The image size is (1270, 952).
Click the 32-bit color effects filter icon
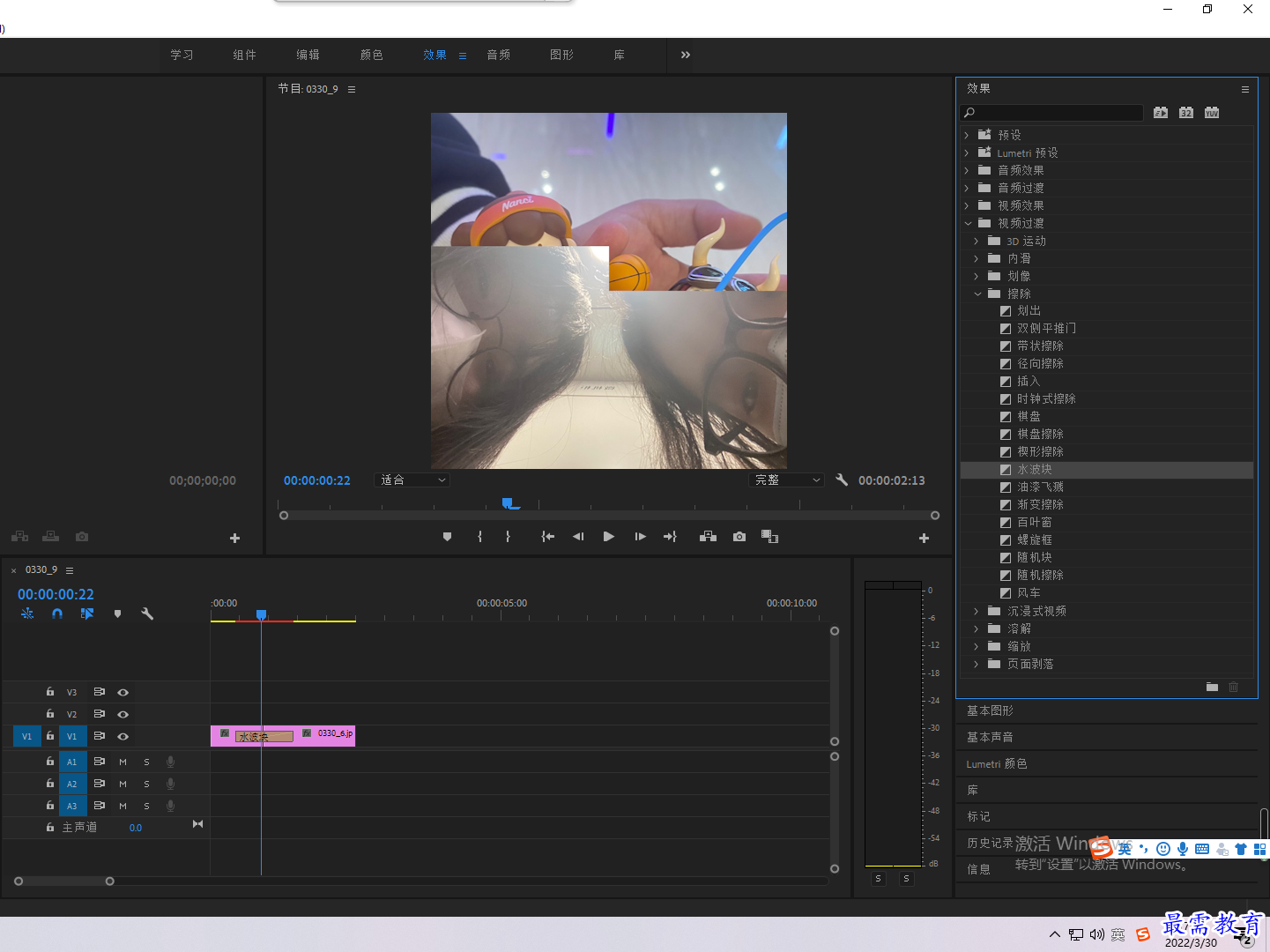click(1186, 113)
